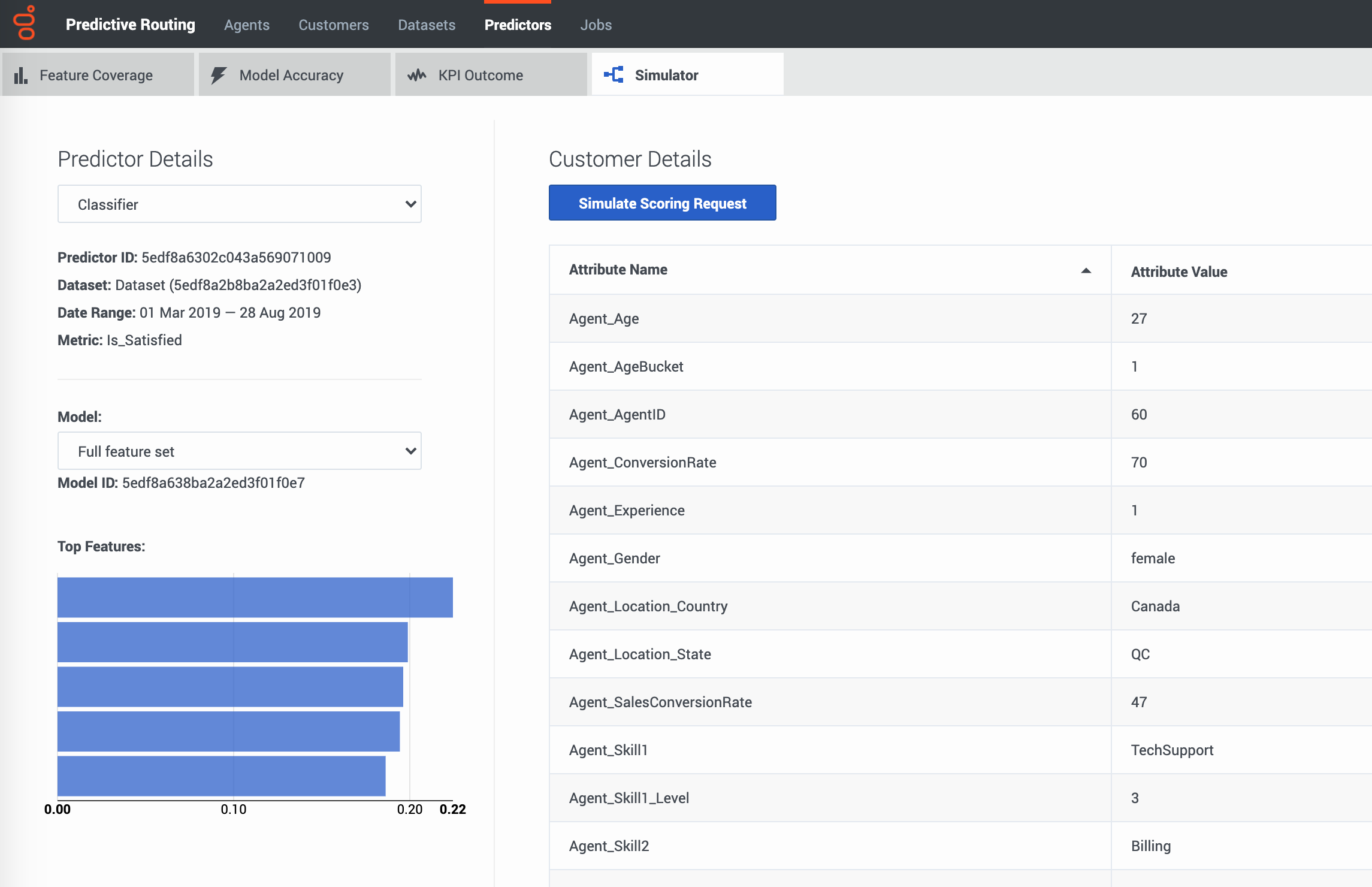Select the Agent_AgentID row

tap(960, 414)
